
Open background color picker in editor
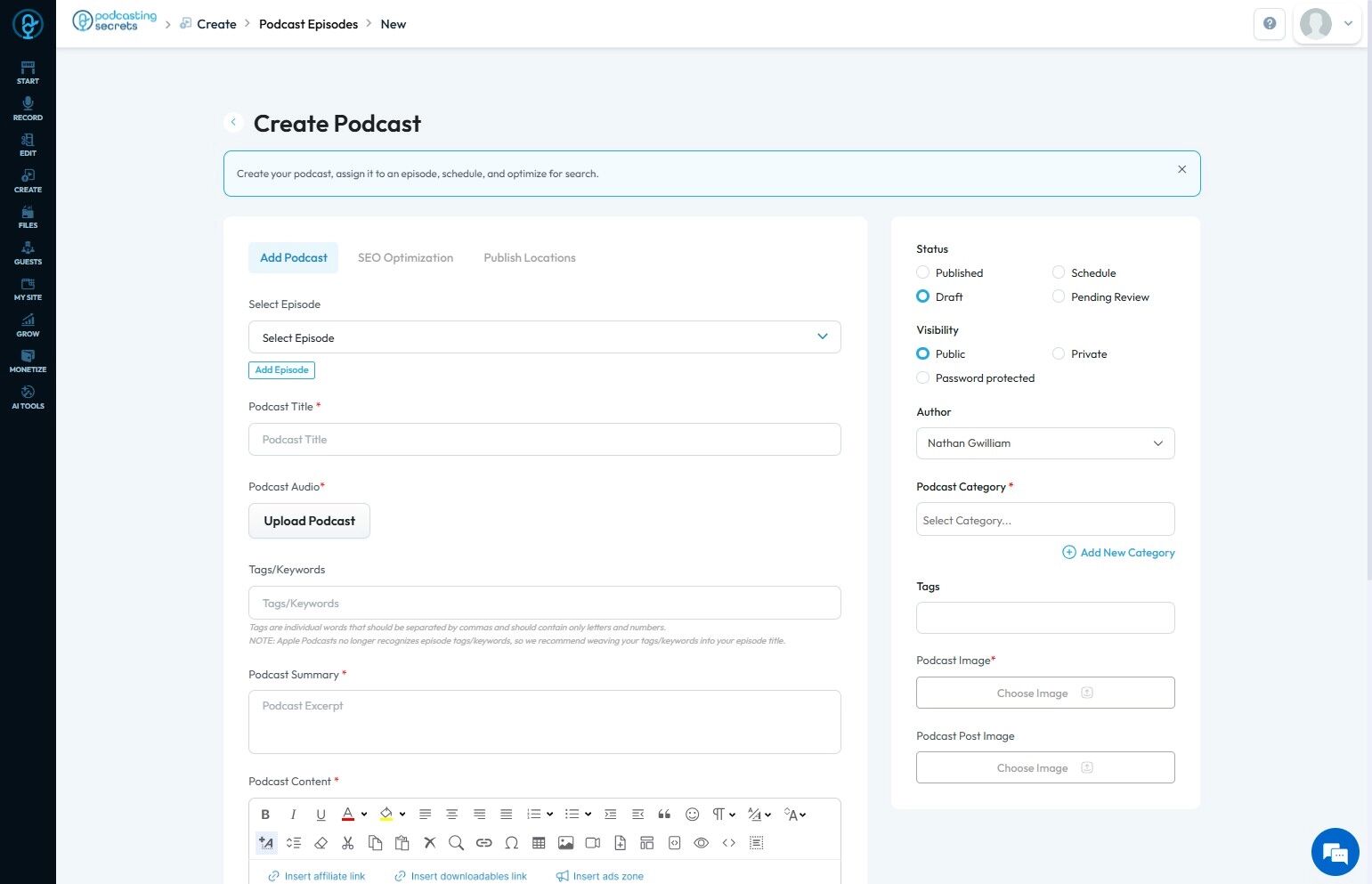(x=392, y=814)
